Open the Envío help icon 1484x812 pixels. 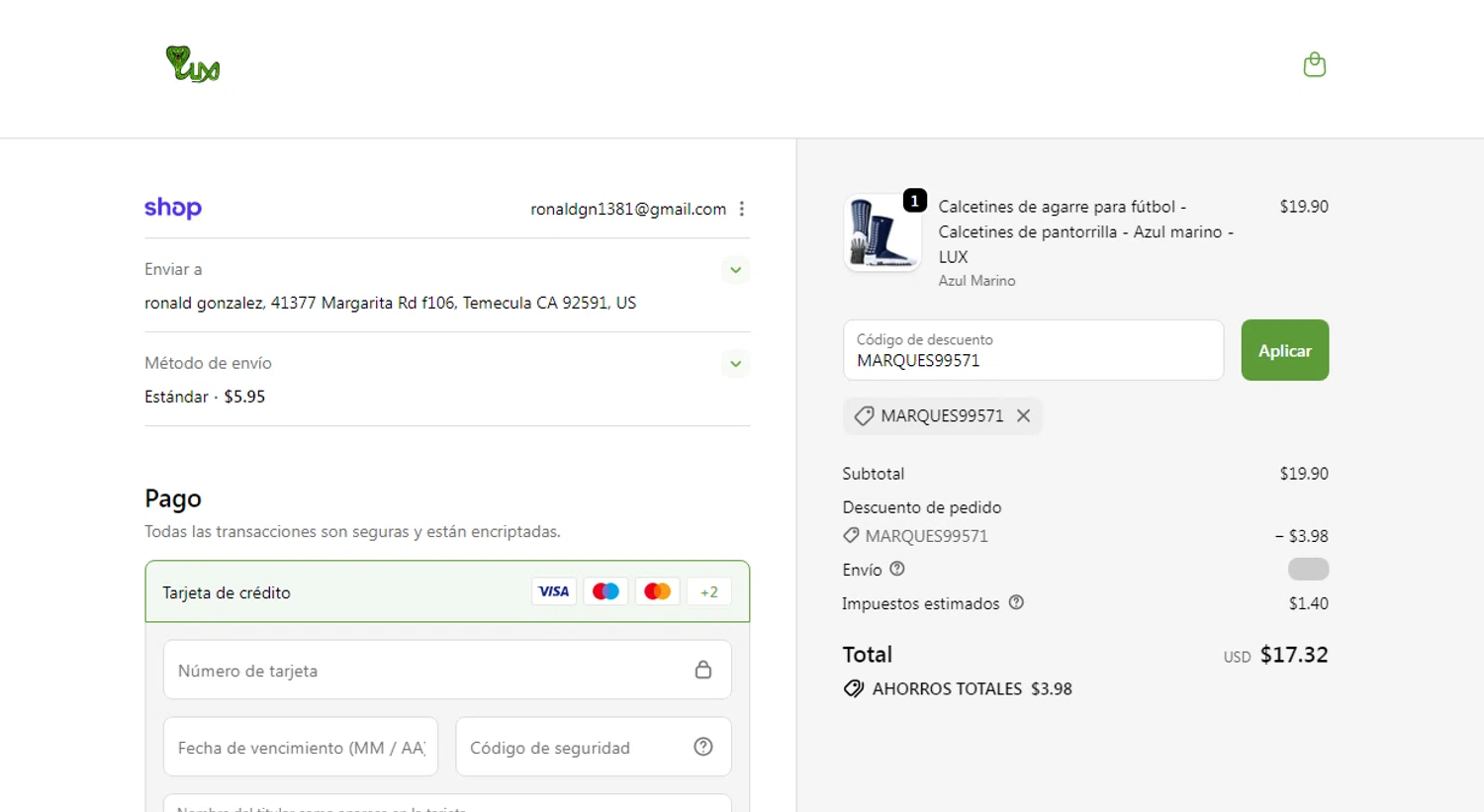point(897,569)
